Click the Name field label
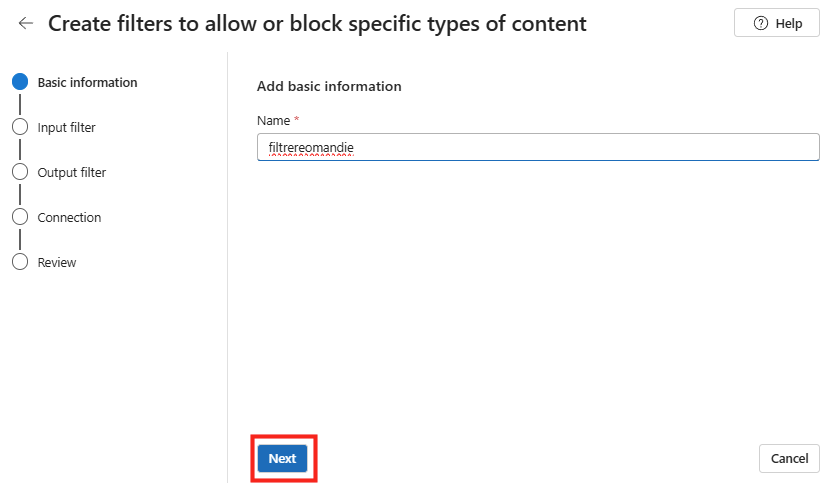 272,121
